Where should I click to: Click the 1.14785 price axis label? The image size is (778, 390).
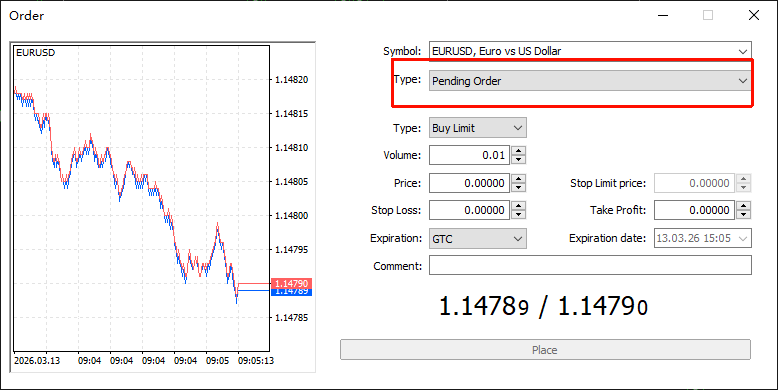coord(292,318)
